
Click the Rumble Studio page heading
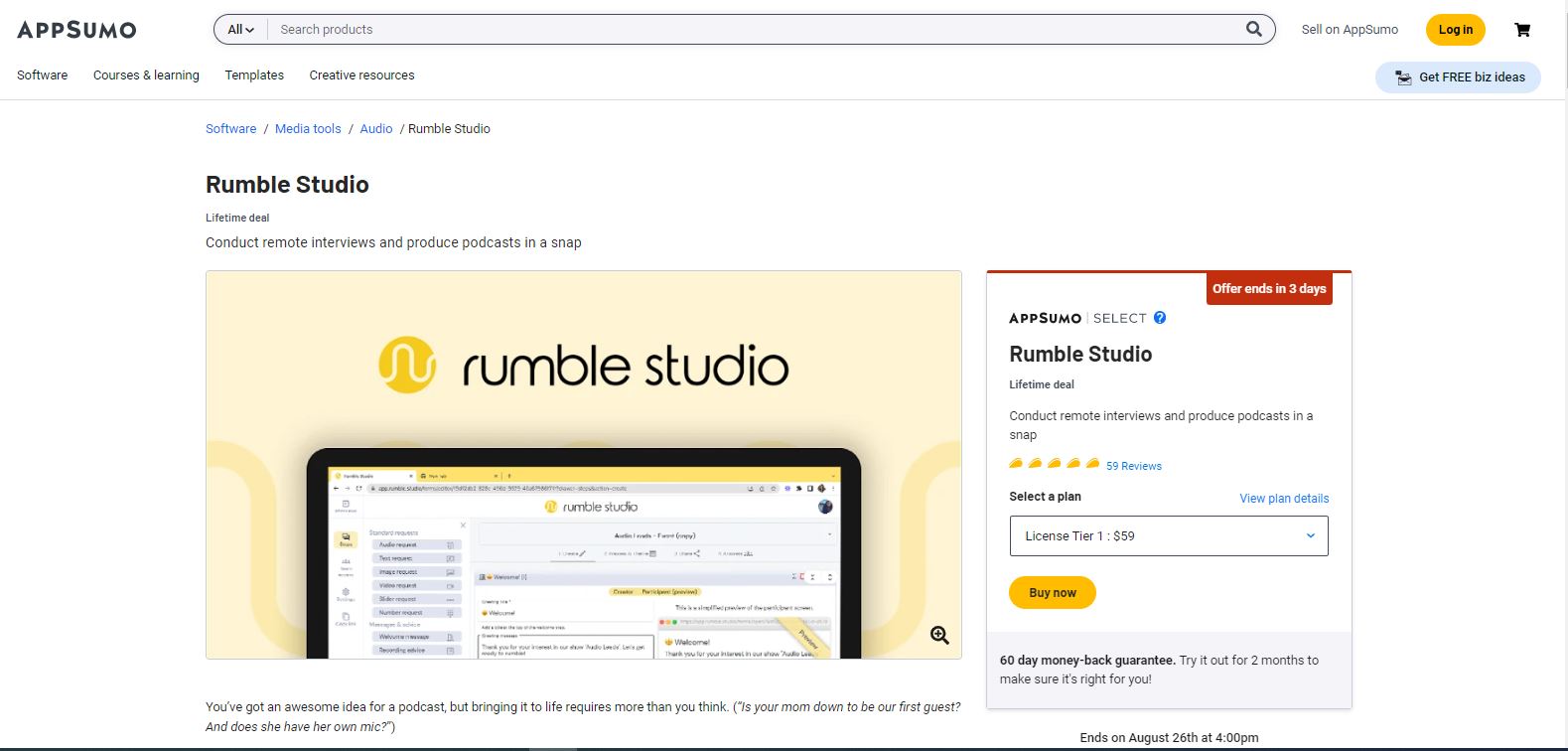pos(287,185)
